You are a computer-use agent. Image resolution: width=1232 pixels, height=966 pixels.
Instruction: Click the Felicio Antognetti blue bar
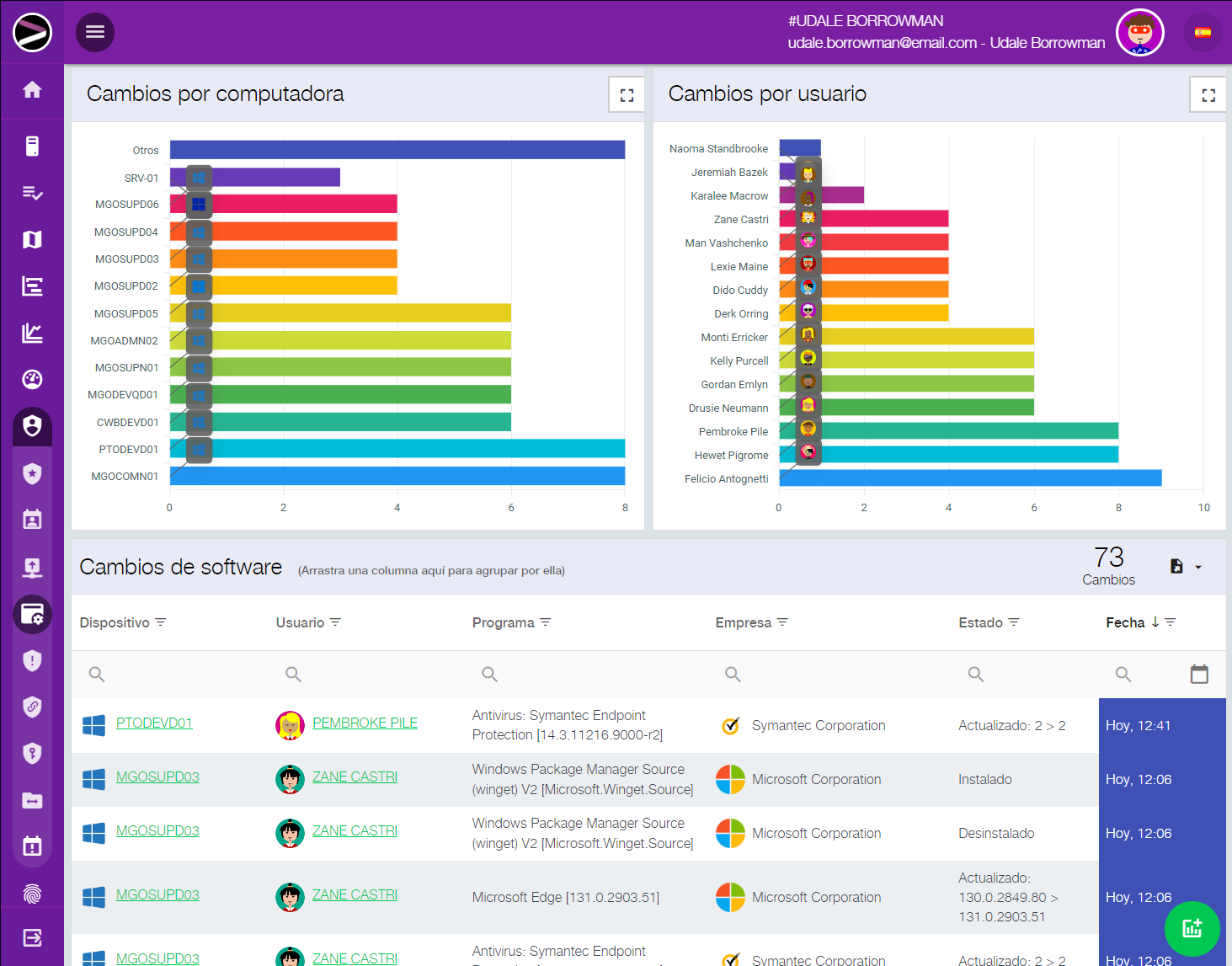(x=970, y=478)
